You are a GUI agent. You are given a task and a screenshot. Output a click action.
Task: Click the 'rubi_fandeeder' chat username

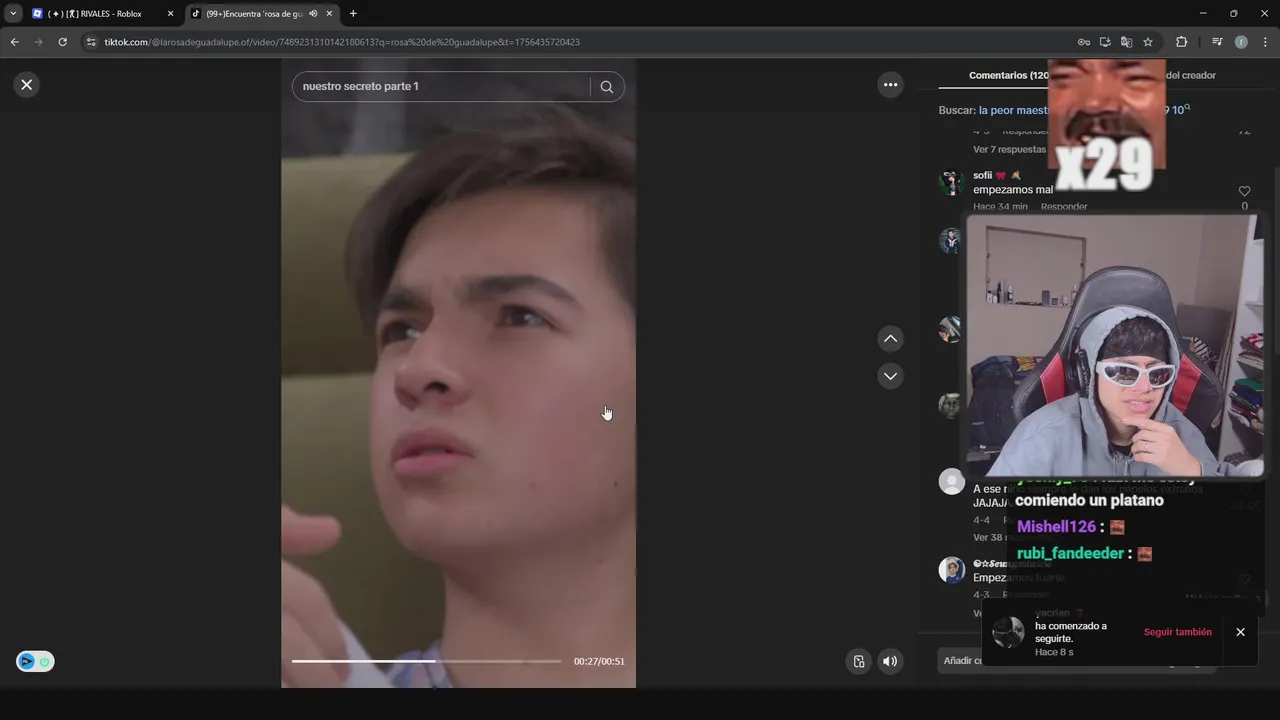[x=1070, y=553]
